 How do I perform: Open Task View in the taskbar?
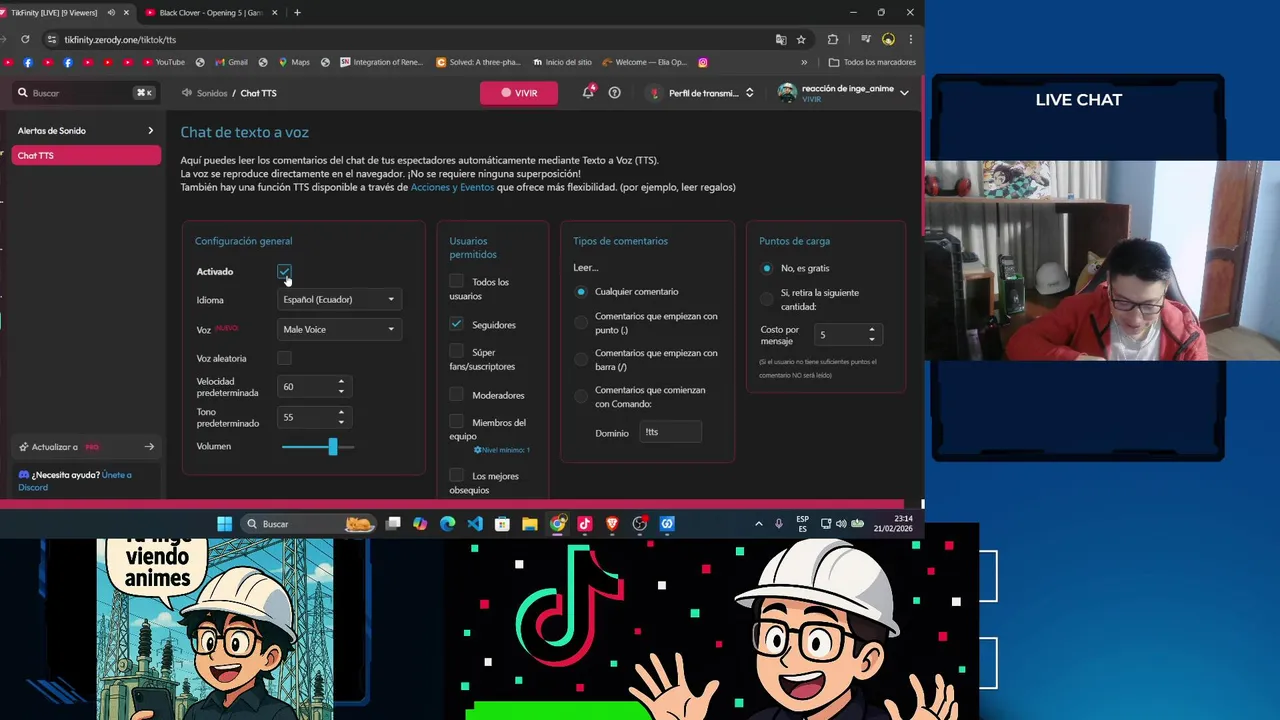tap(393, 524)
